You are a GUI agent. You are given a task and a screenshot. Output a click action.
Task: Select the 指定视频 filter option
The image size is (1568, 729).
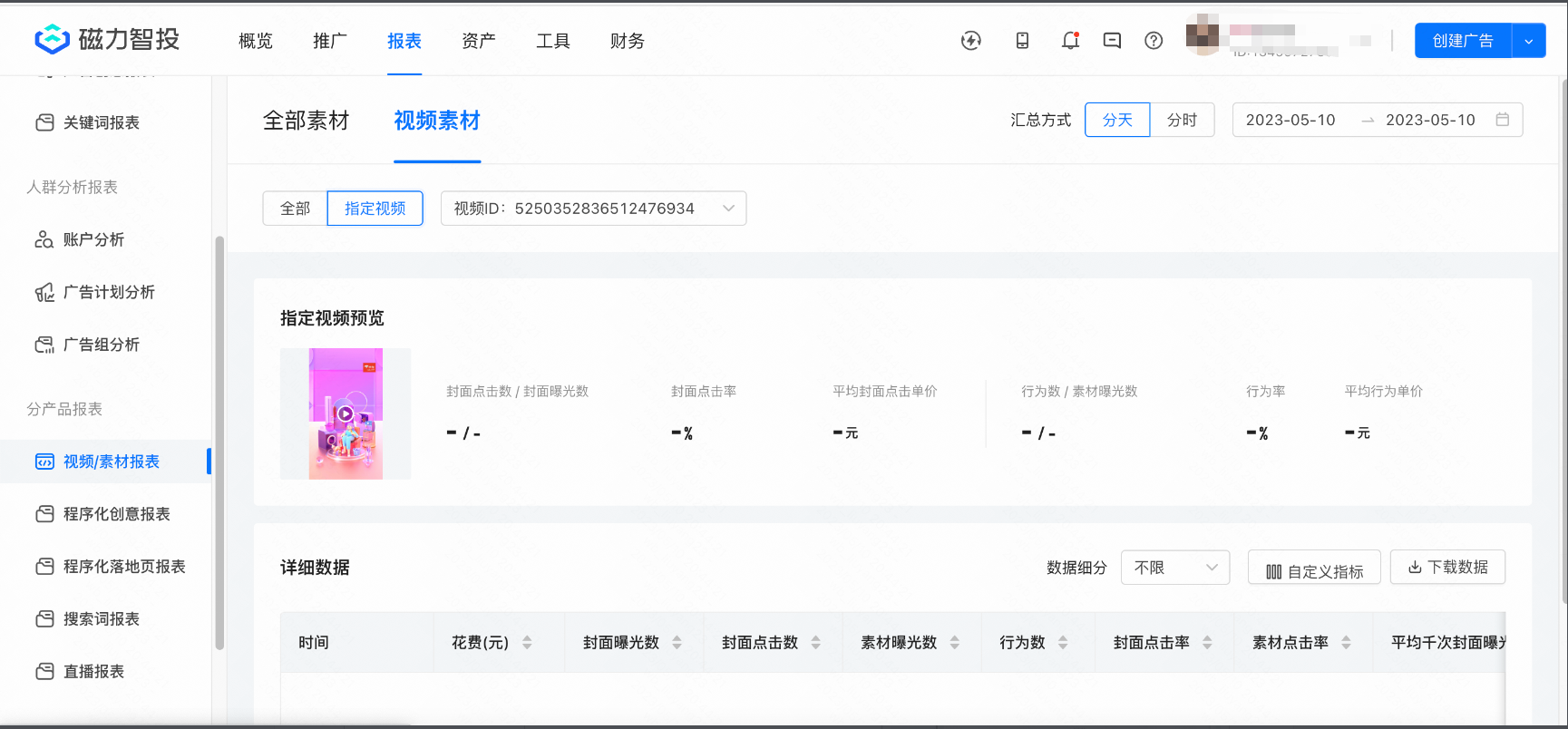point(375,209)
